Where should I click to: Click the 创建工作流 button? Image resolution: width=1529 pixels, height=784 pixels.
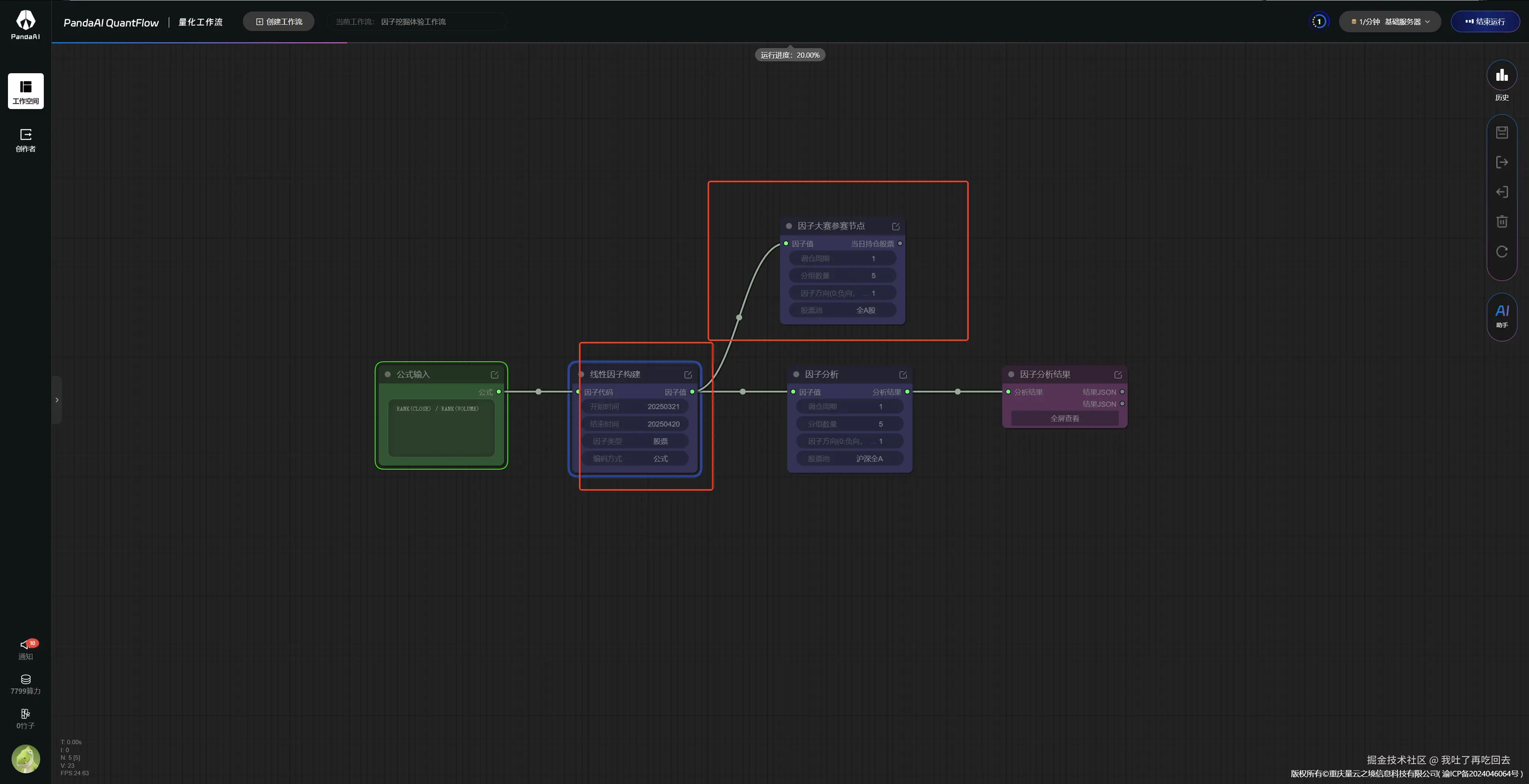coord(279,22)
